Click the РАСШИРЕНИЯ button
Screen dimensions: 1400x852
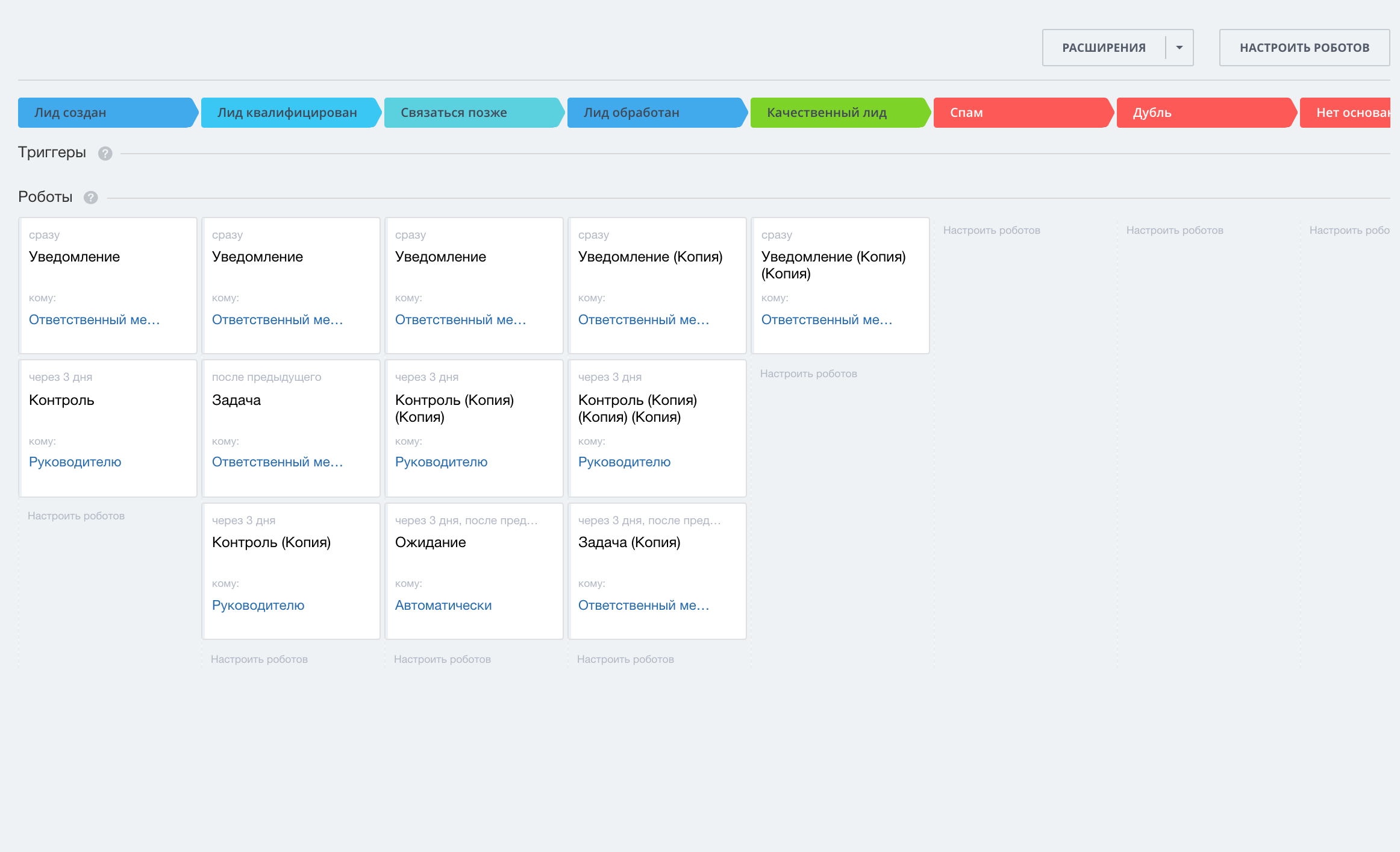tap(1103, 48)
